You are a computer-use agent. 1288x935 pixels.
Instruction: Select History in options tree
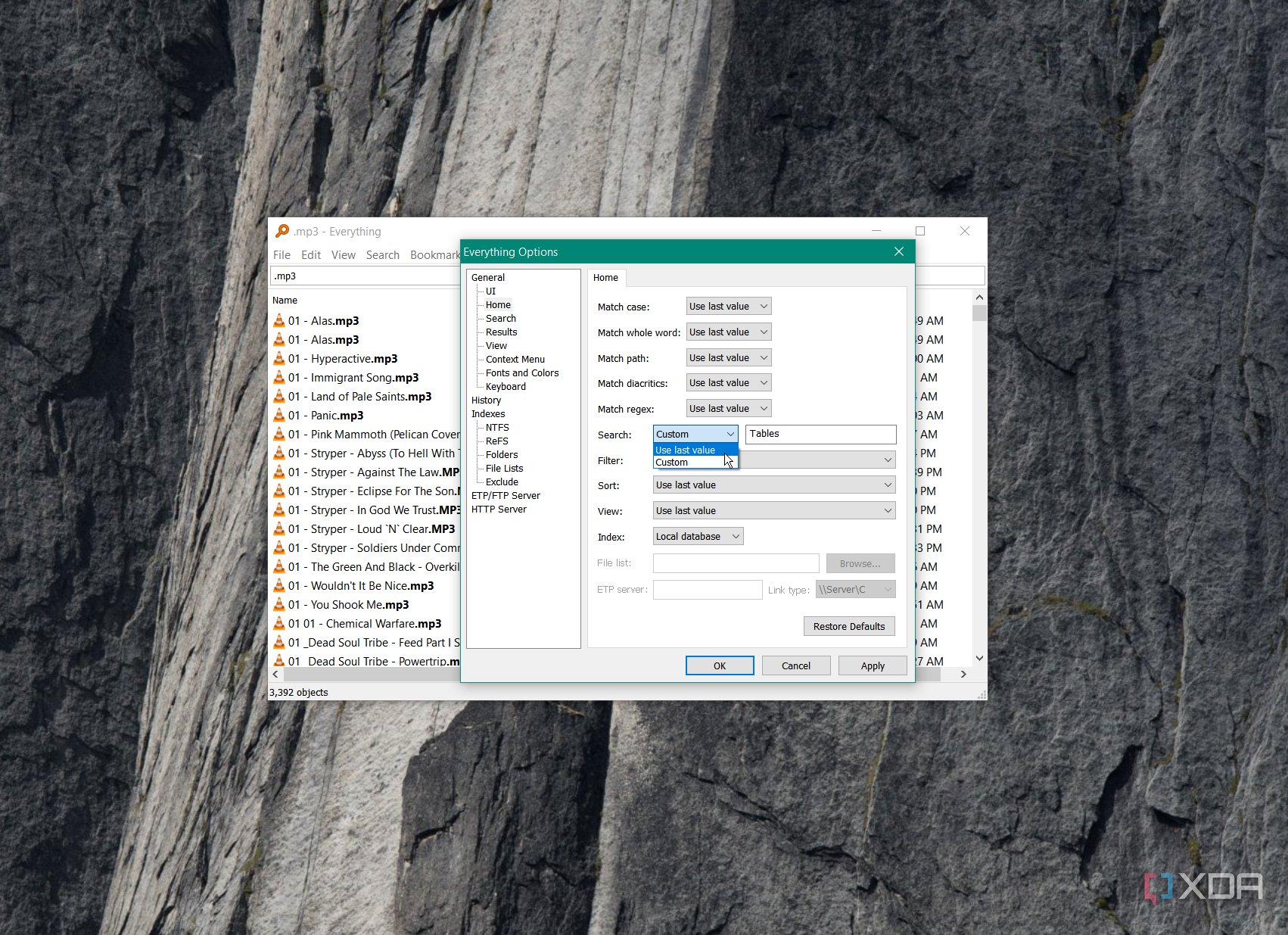click(x=486, y=400)
